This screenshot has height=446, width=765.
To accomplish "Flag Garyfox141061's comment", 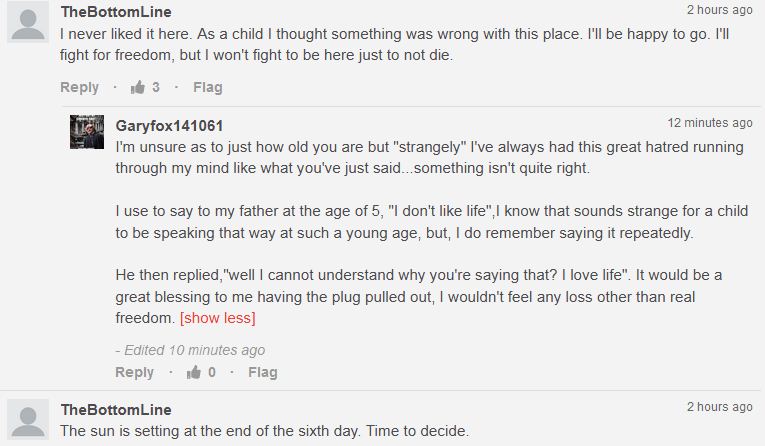I will point(262,372).
